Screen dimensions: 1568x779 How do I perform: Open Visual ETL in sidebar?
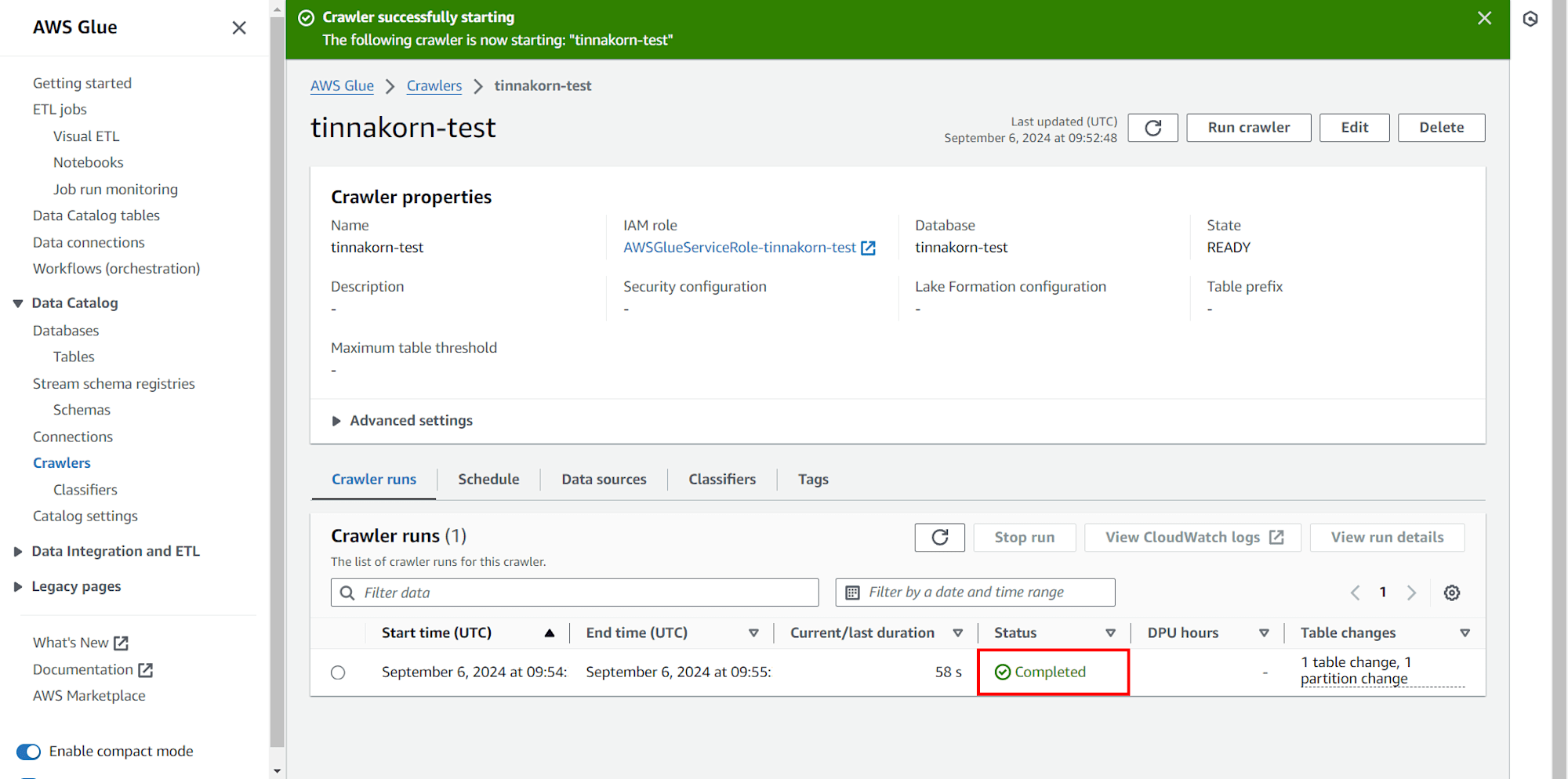point(86,136)
